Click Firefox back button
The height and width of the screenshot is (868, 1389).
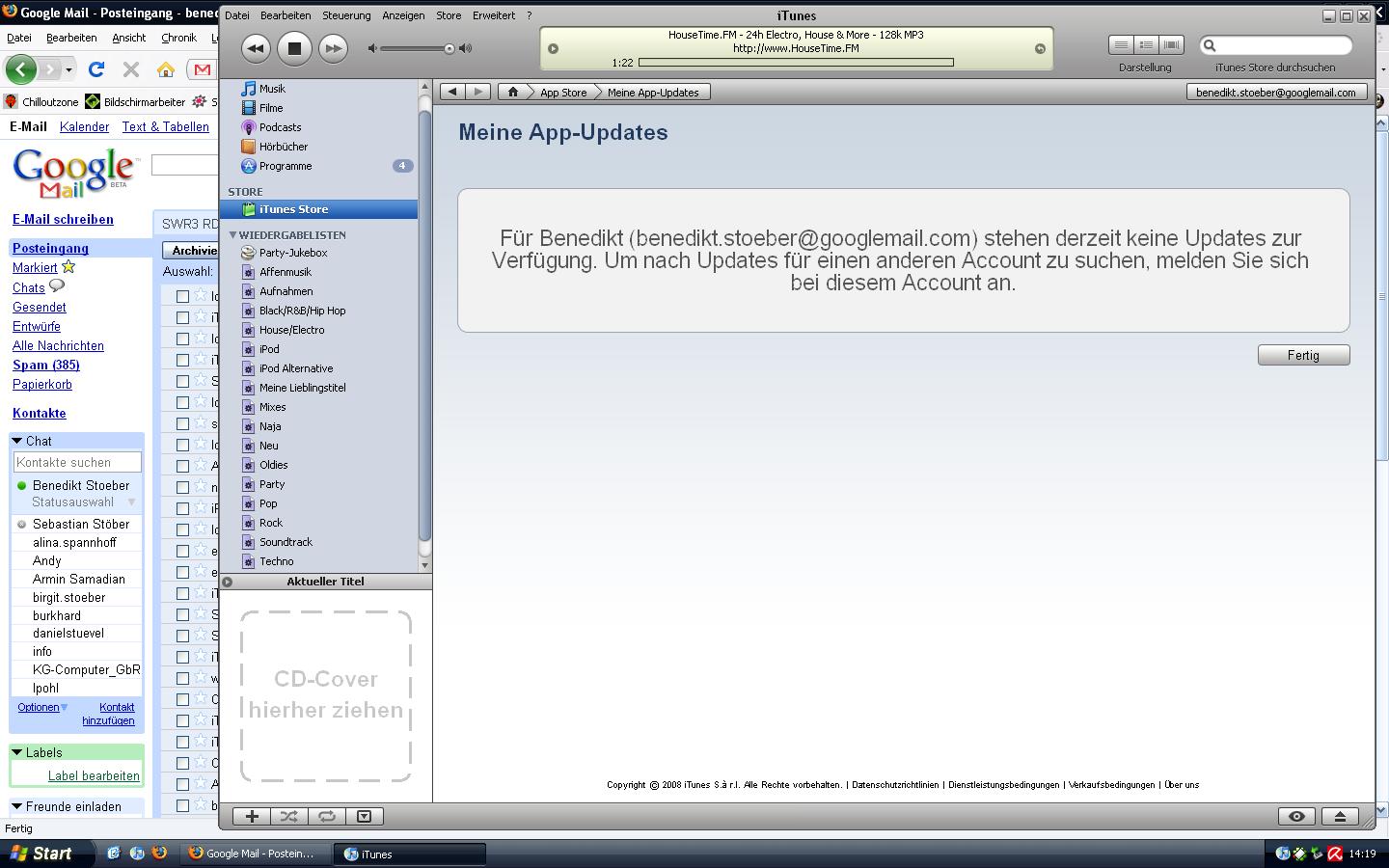click(21, 69)
